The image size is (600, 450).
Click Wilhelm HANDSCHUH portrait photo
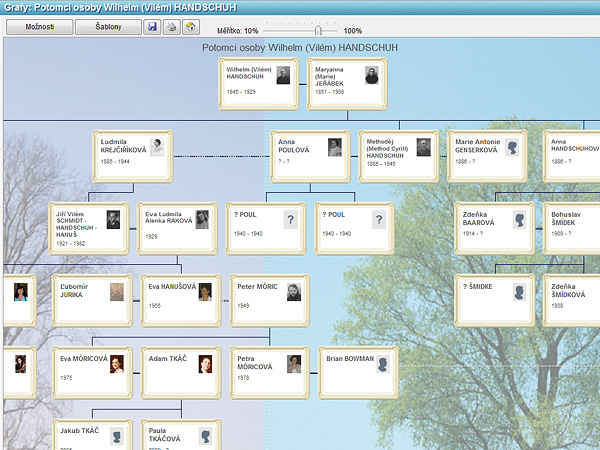click(x=283, y=75)
